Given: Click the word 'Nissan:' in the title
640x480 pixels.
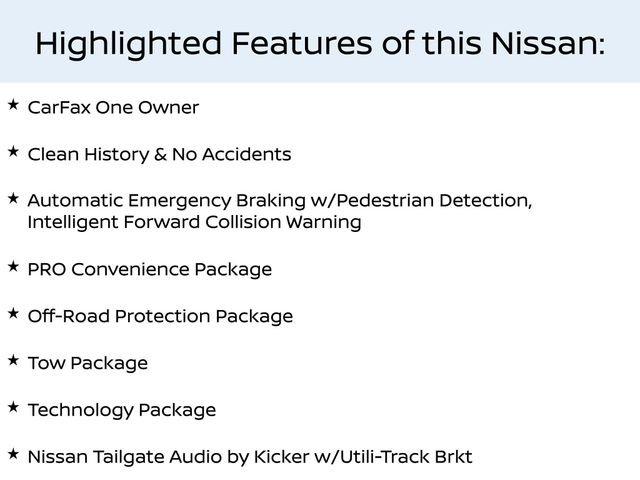Looking at the screenshot, I should pyautogui.click(x=545, y=43).
